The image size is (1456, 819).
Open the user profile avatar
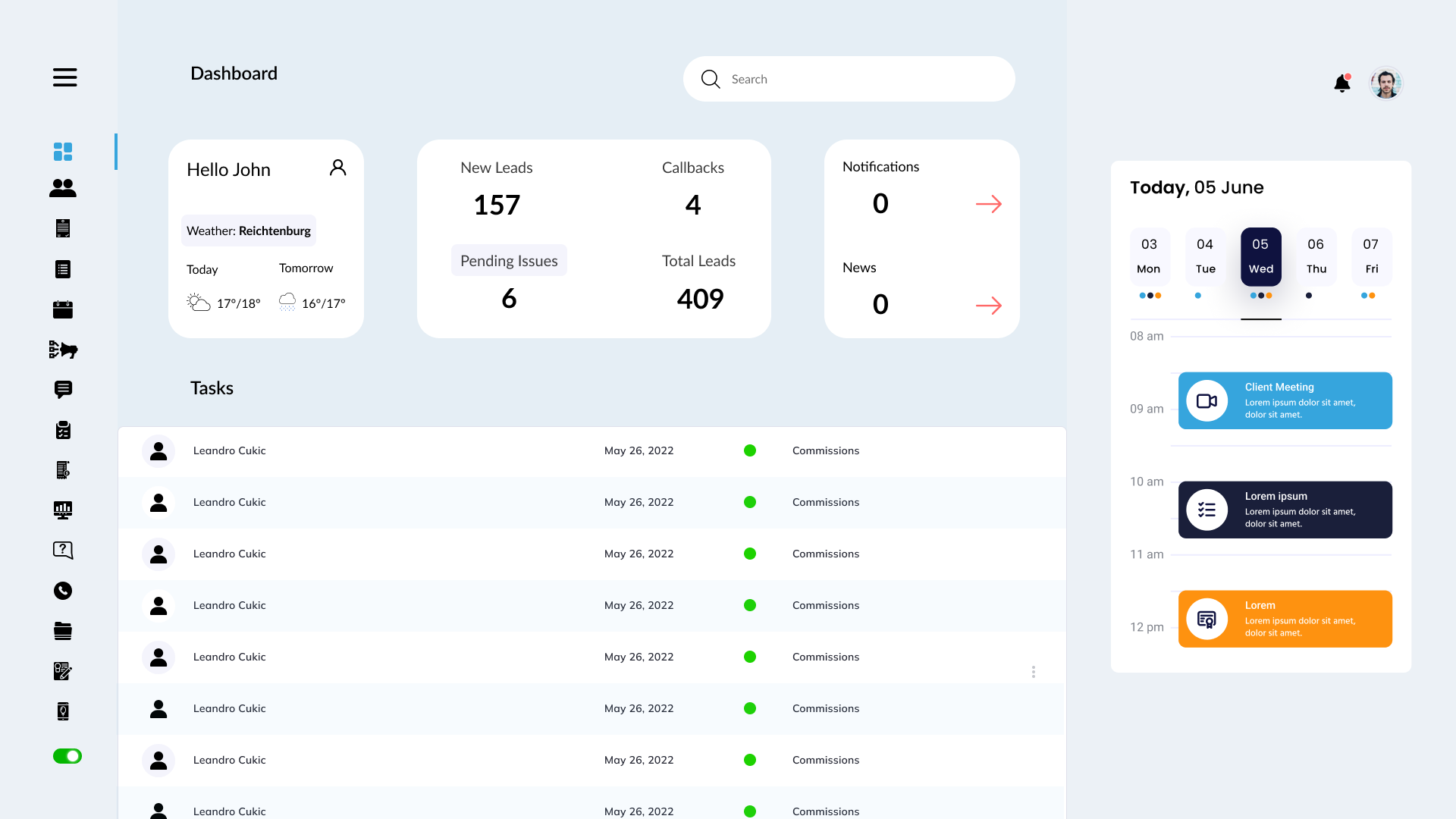tap(1385, 83)
